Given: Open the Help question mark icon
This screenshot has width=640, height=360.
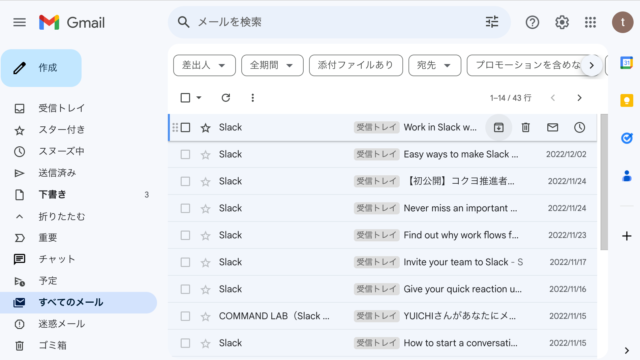Looking at the screenshot, I should point(532,22).
